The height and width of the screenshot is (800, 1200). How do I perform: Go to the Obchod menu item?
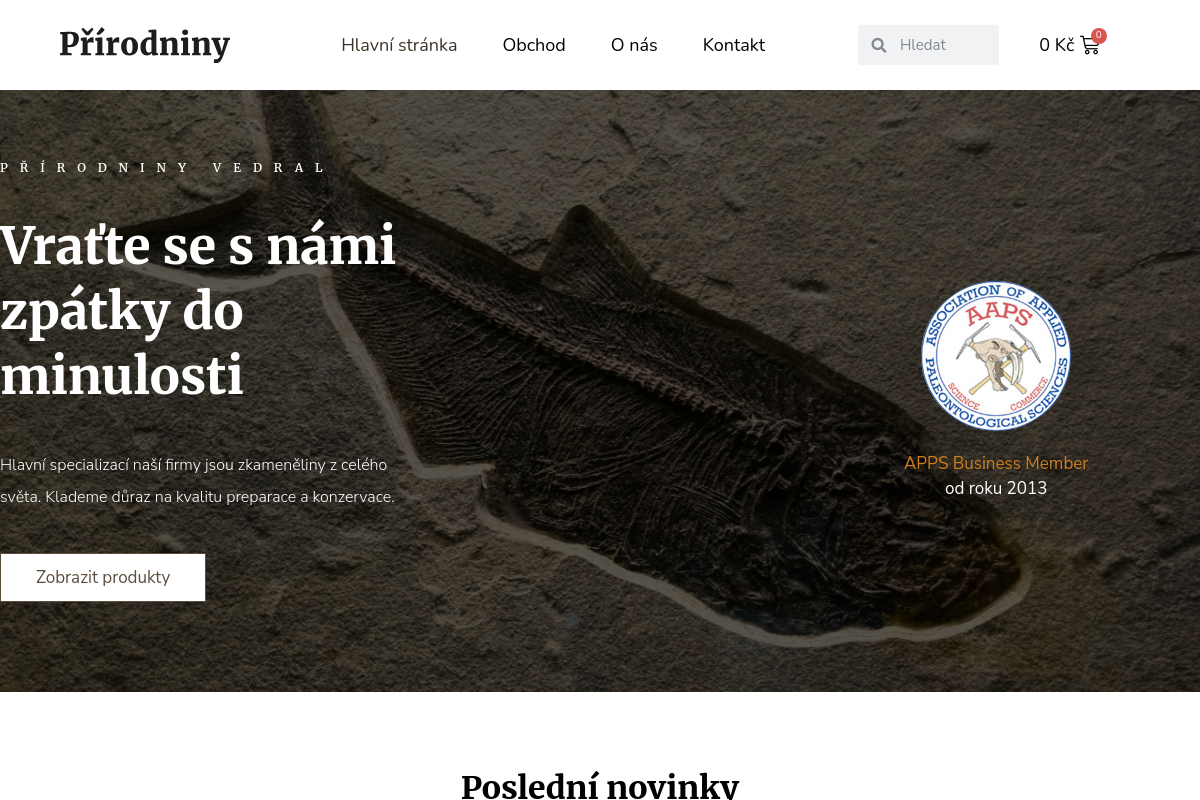[x=534, y=45]
